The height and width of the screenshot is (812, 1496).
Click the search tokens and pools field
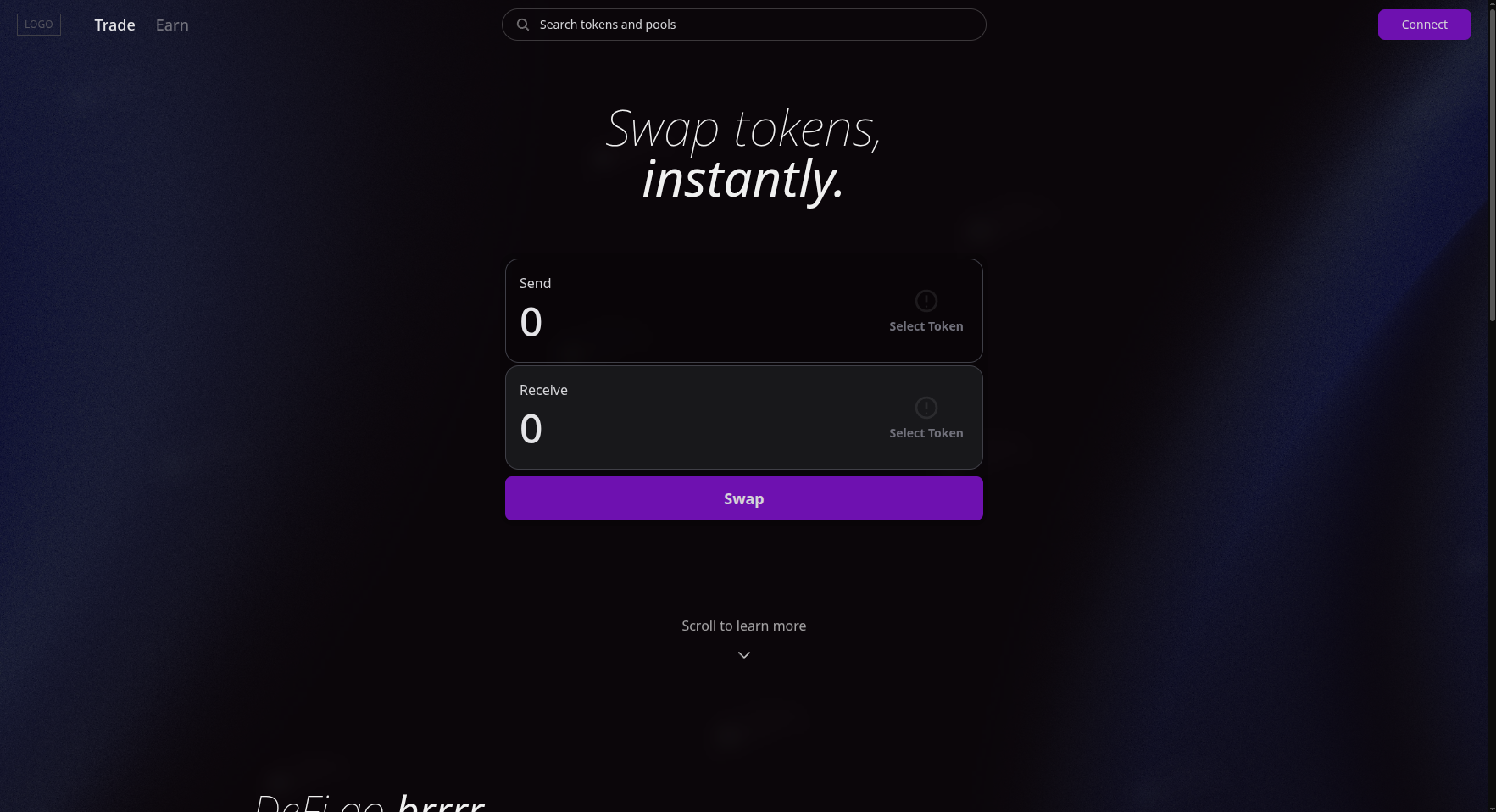(x=744, y=25)
